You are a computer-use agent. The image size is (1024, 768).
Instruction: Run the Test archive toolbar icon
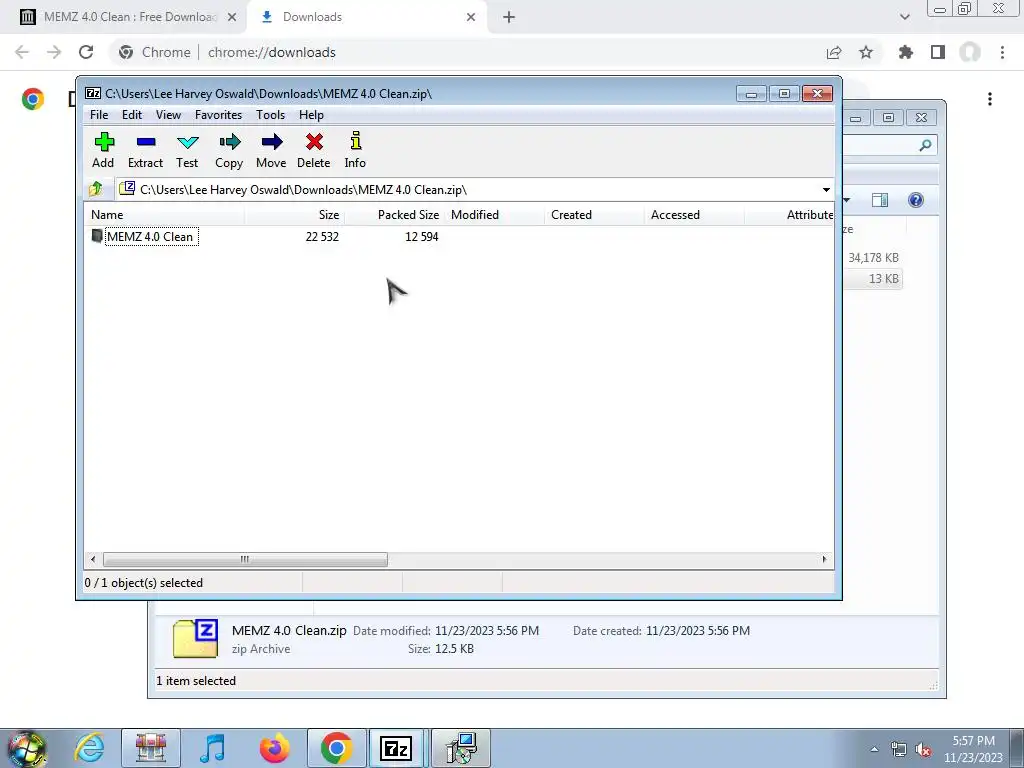point(187,150)
